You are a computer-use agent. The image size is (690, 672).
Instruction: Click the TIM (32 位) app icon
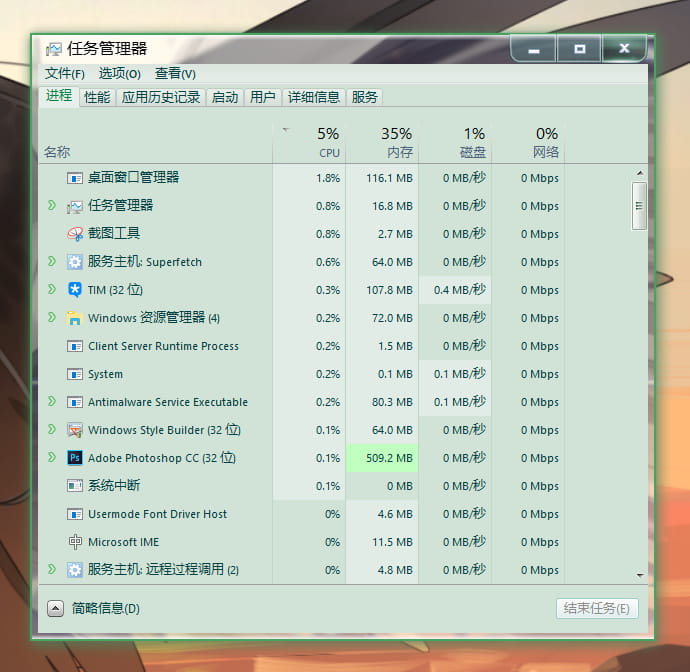pos(75,290)
